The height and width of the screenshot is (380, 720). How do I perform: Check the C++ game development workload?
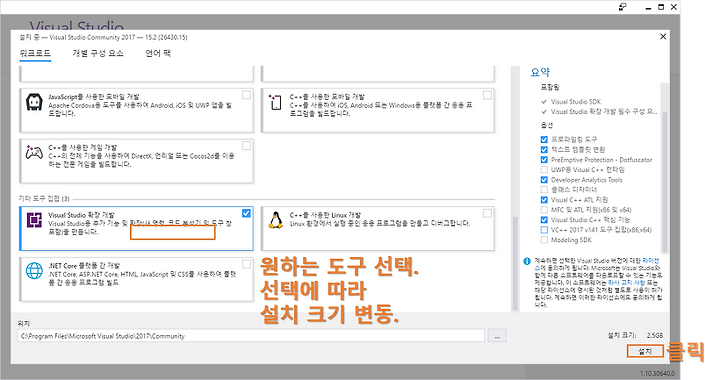247,145
